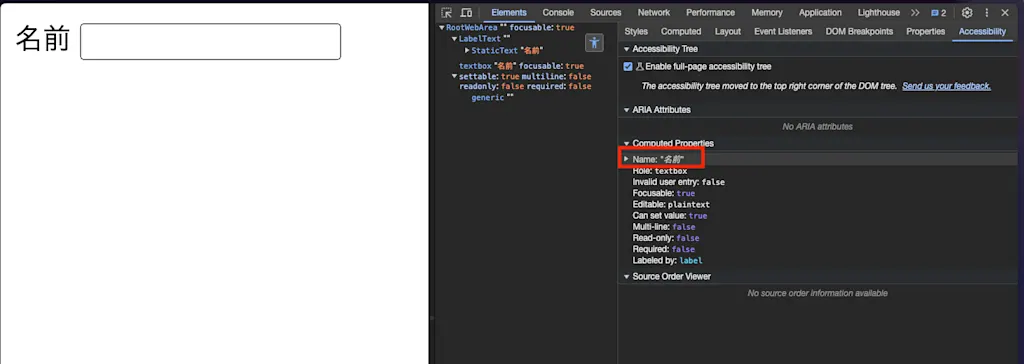
Task: Select the generic node in the tree
Action: tap(492, 97)
